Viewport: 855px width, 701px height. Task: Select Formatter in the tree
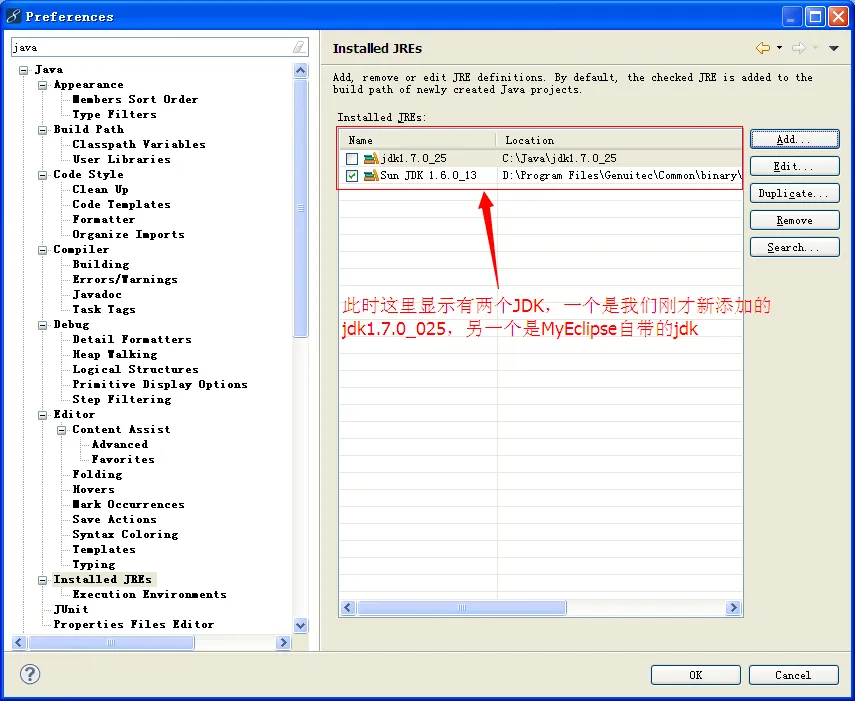pyautogui.click(x=104, y=219)
